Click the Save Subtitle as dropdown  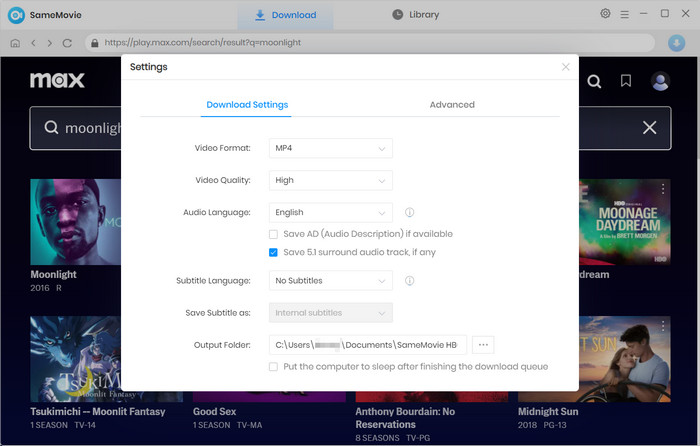tap(331, 313)
